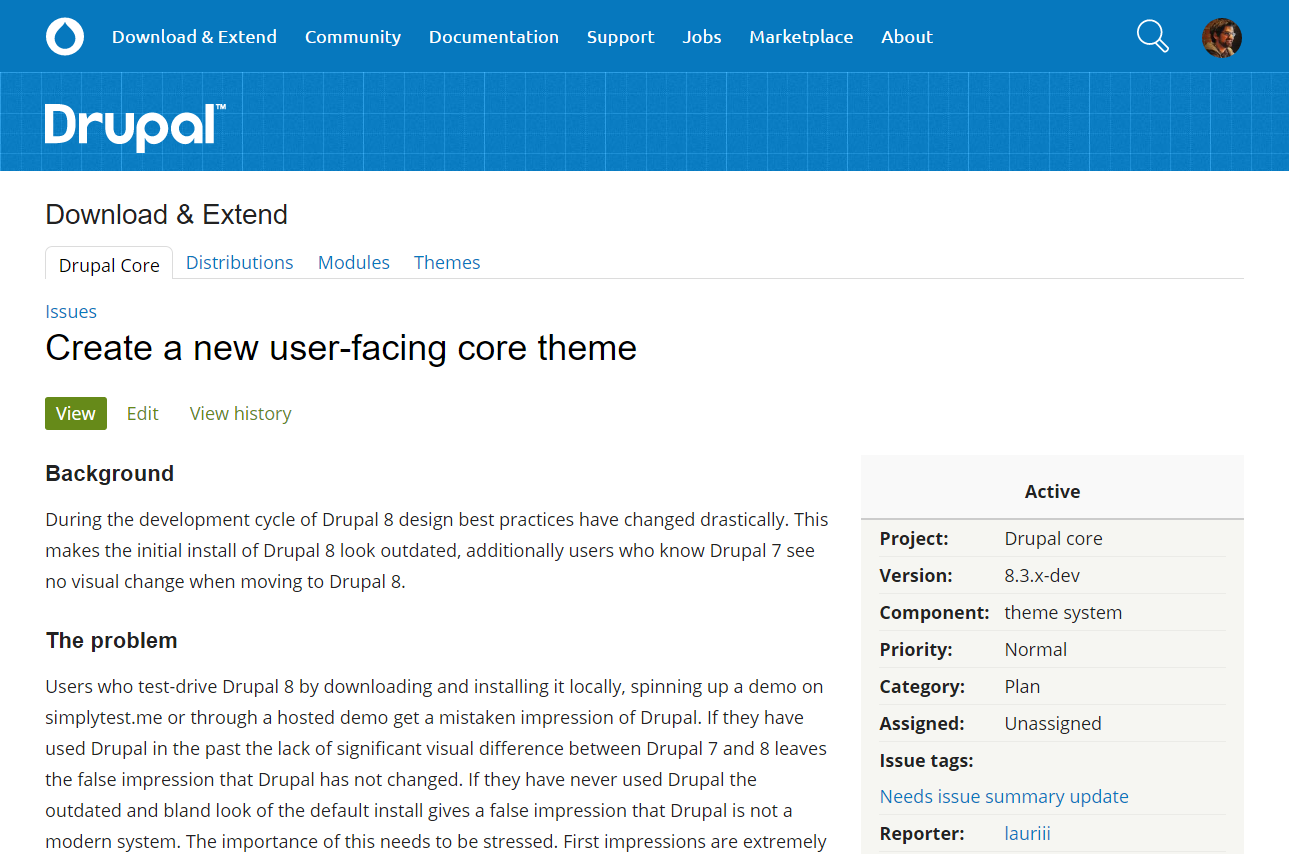Open the Jobs page from navigation

(x=701, y=36)
